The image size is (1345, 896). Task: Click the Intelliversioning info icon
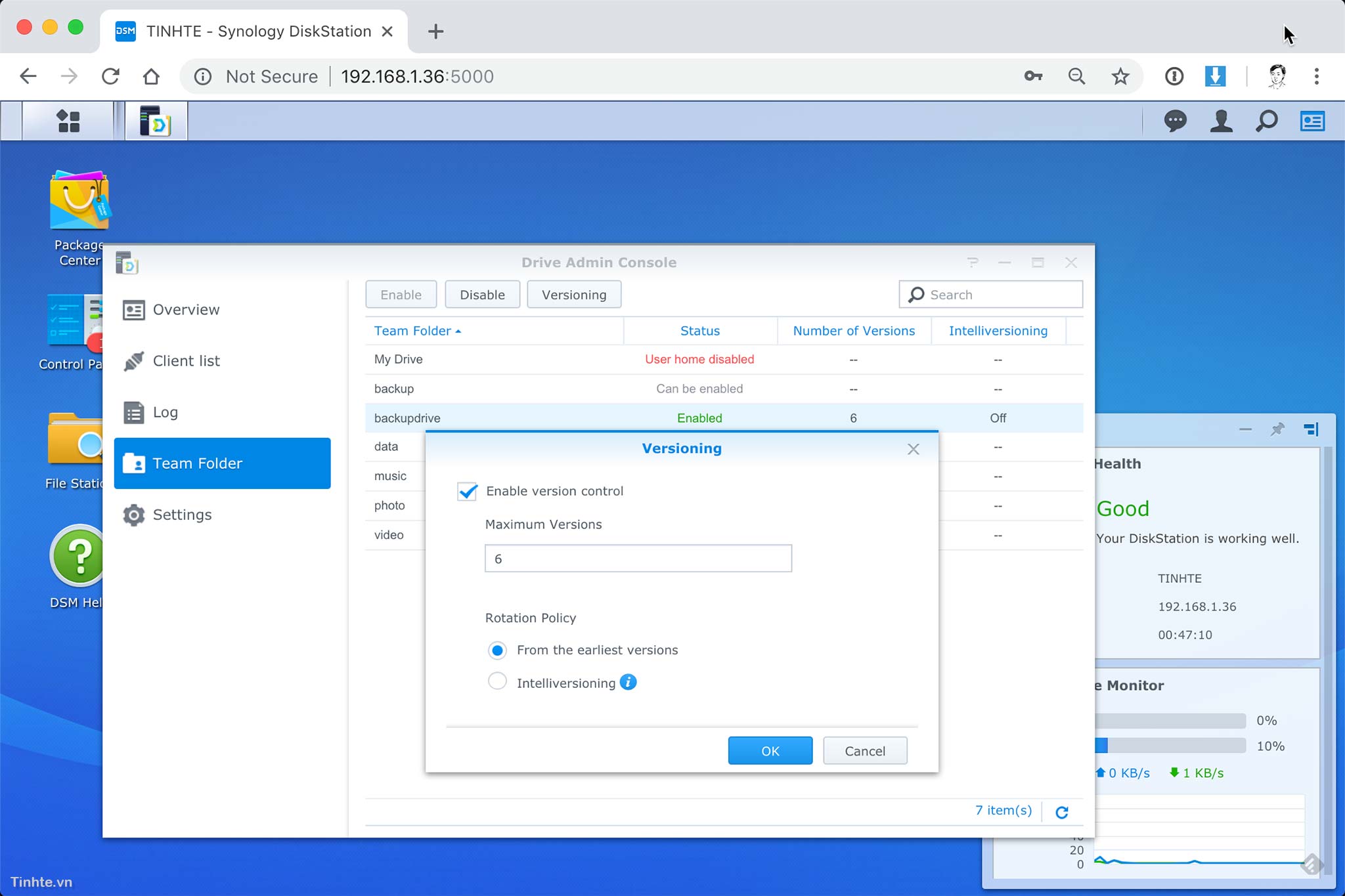coord(628,683)
